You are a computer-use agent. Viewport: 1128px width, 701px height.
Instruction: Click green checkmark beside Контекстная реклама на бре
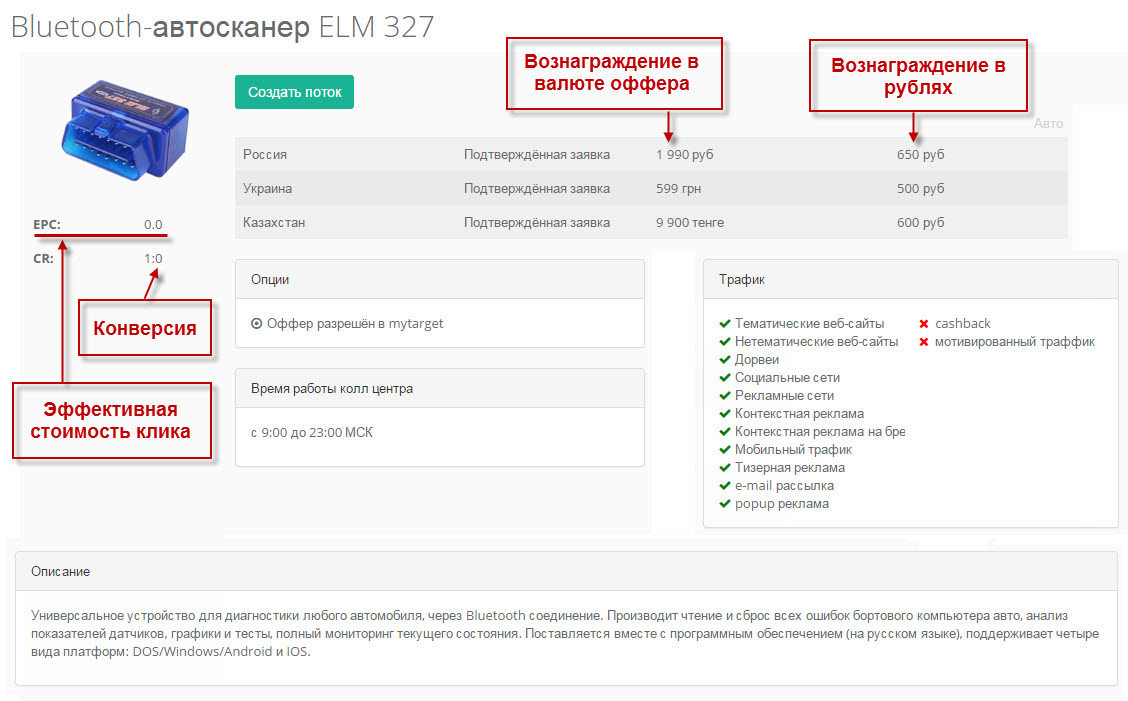click(x=725, y=432)
